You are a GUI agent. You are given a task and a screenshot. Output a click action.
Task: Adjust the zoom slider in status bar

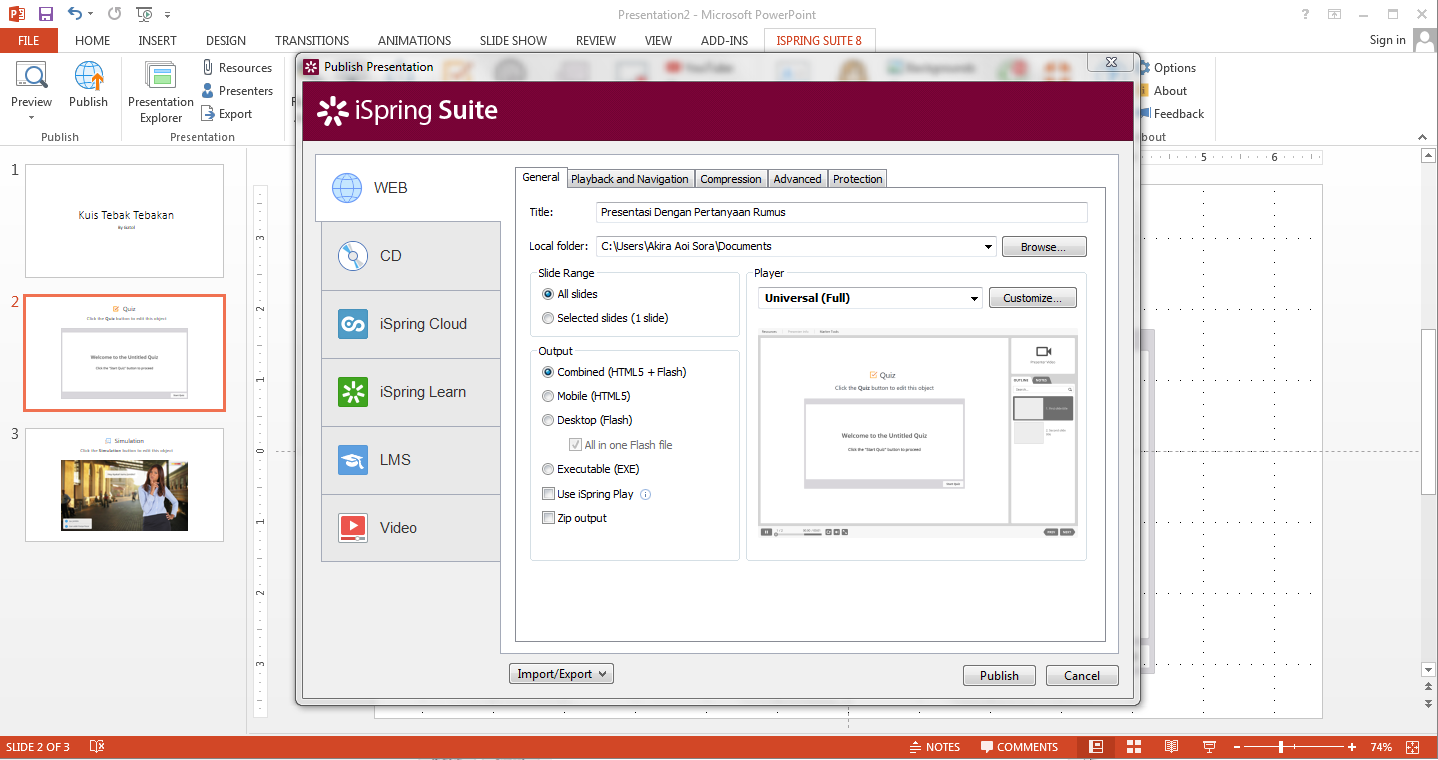point(1280,747)
